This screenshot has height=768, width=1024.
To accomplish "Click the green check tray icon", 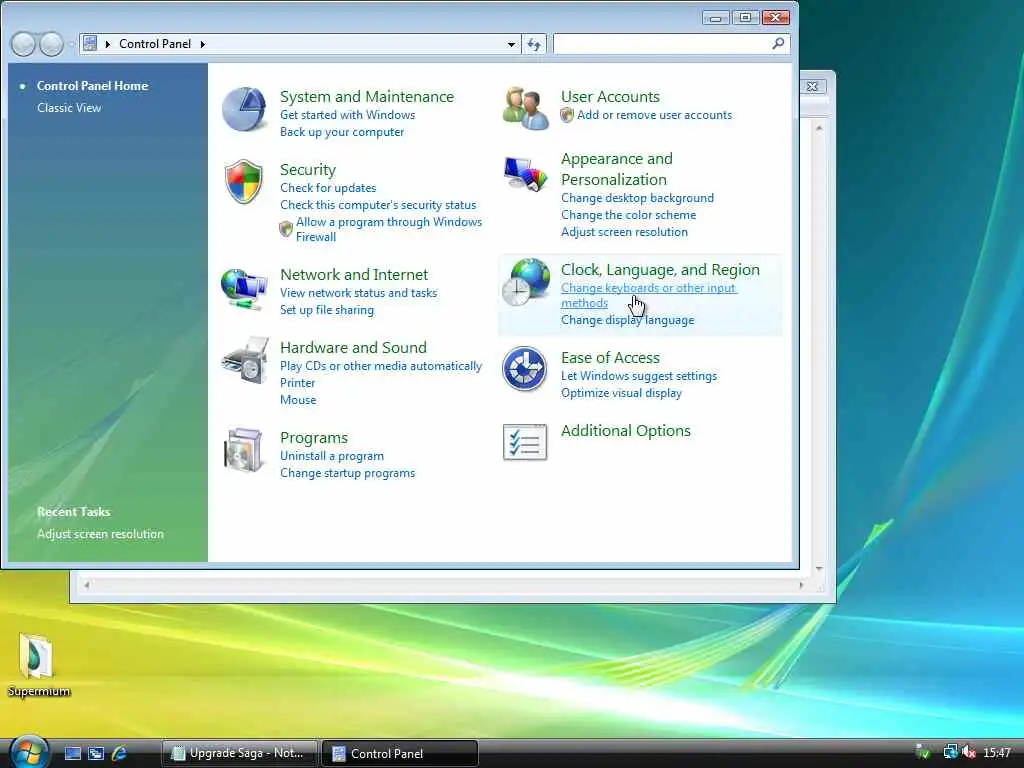I will pos(923,753).
